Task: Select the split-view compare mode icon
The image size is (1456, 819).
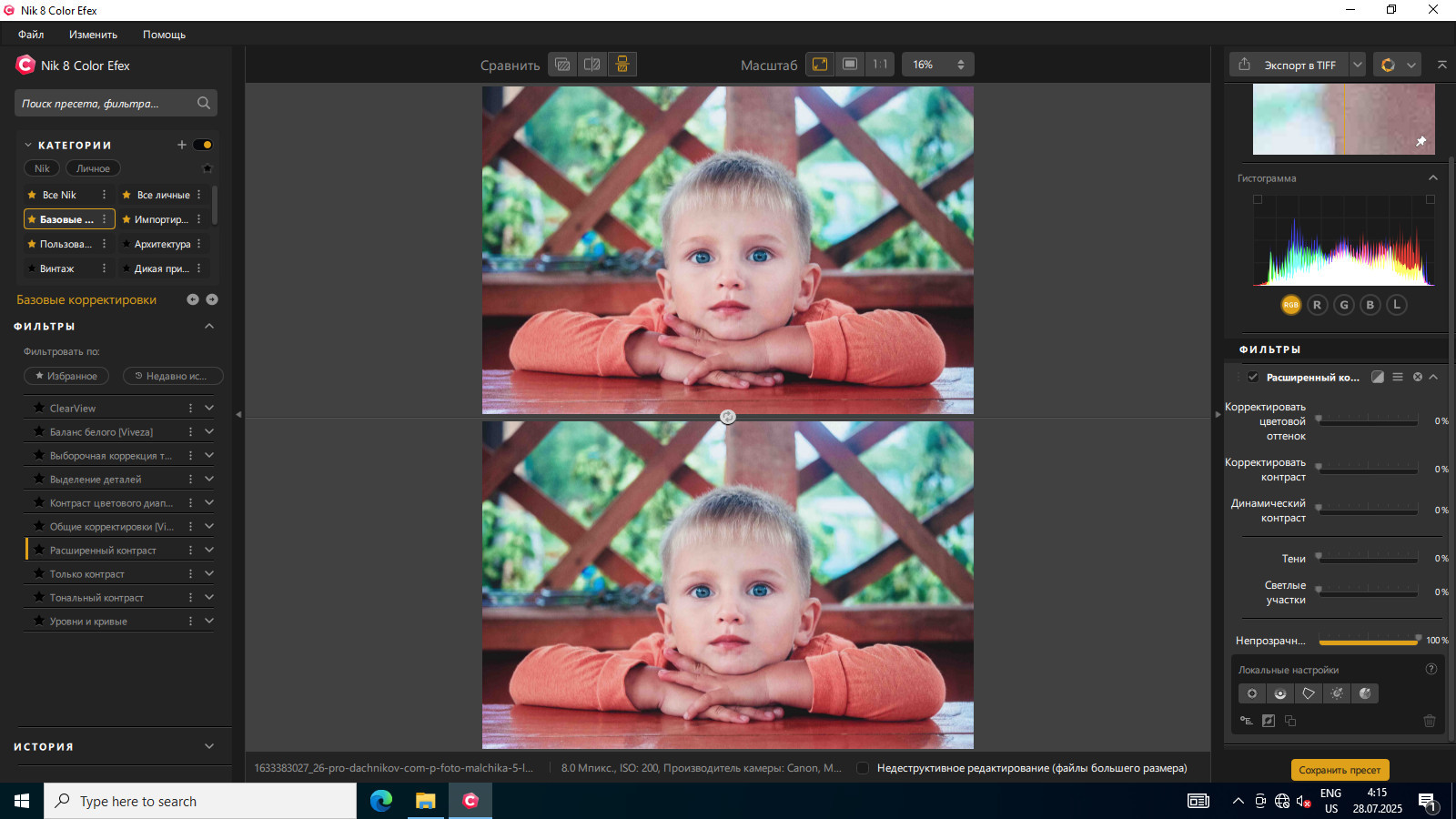Action: click(592, 65)
